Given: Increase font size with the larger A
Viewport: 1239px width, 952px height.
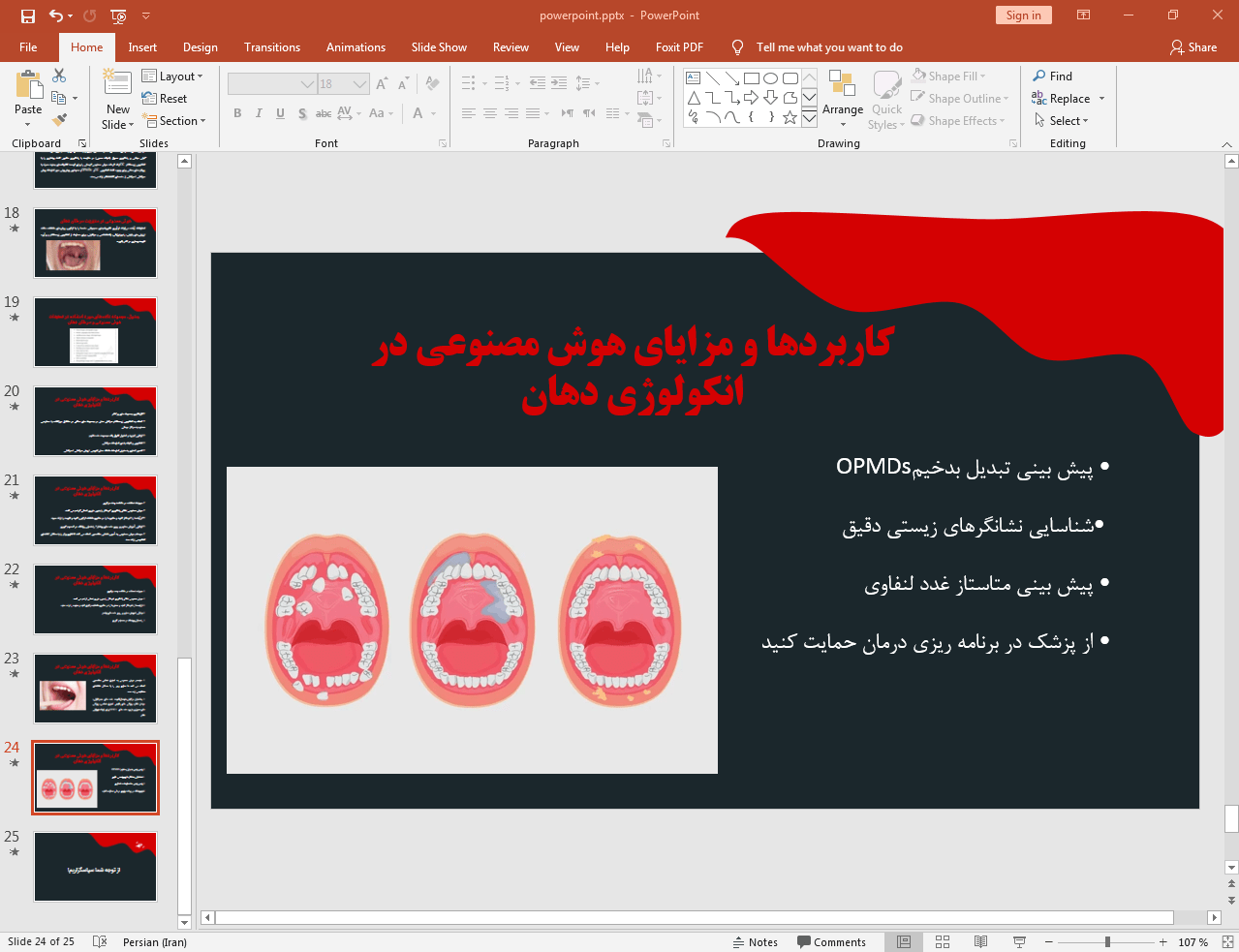Looking at the screenshot, I should tap(382, 84).
